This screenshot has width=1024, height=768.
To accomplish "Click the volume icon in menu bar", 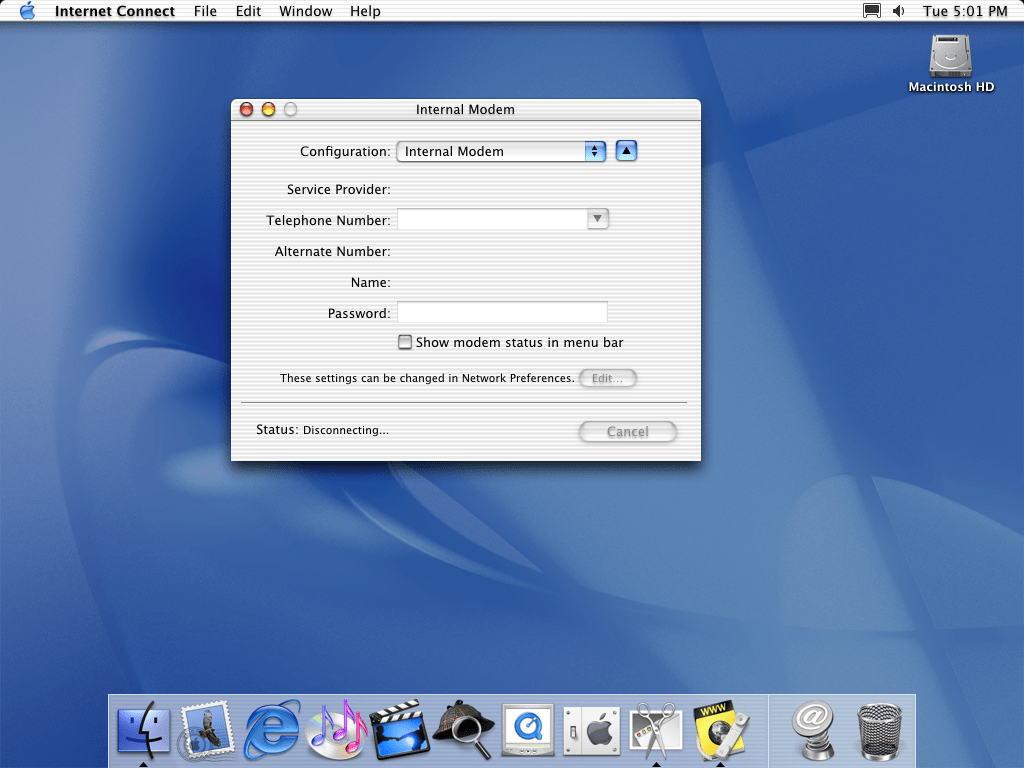I will (899, 11).
